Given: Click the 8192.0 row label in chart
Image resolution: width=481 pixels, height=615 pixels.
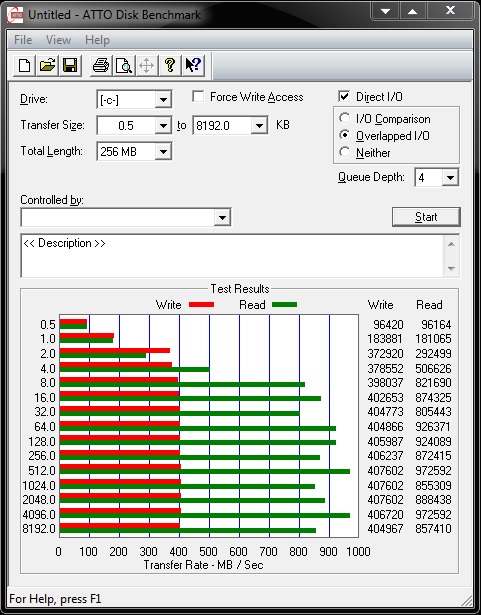Looking at the screenshot, I should tap(39, 529).
